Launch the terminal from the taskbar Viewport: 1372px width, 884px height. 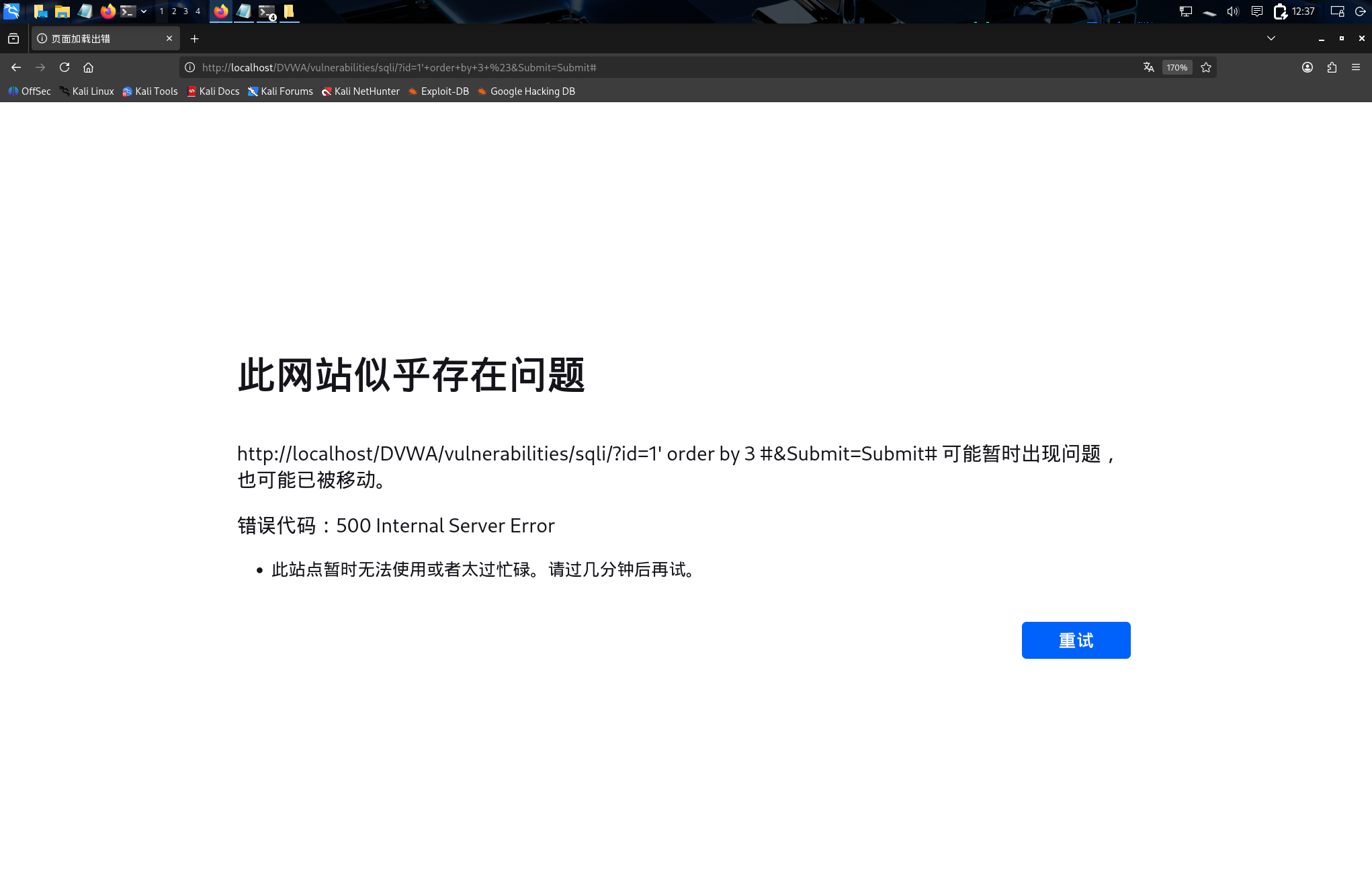tap(128, 11)
